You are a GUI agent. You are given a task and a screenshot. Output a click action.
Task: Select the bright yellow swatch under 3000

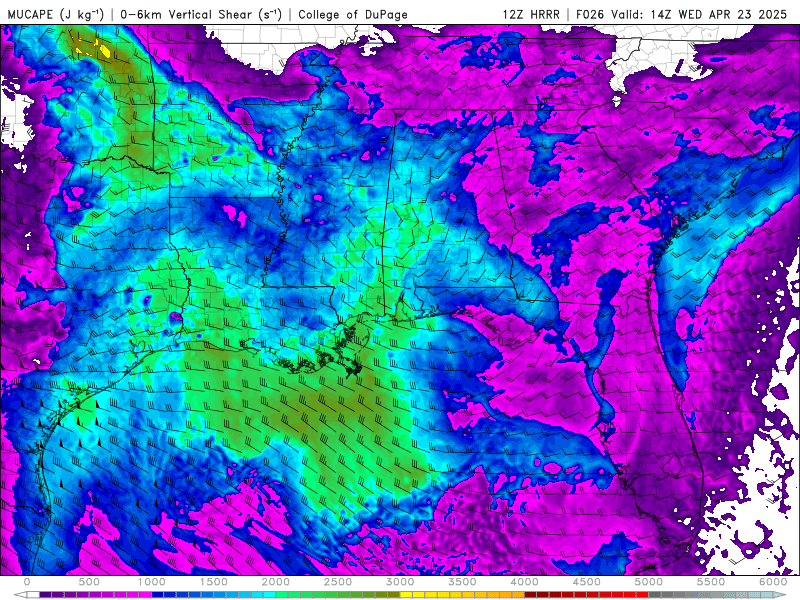(406, 595)
